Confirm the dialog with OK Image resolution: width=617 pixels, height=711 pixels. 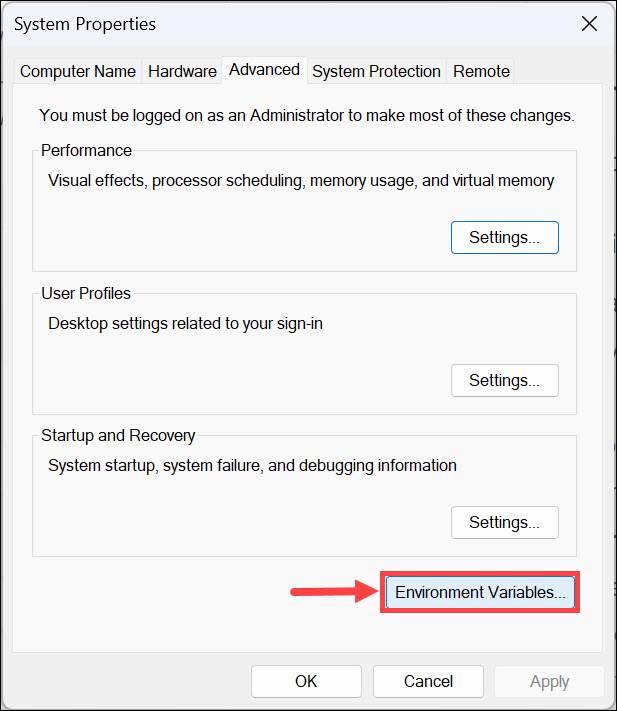pyautogui.click(x=306, y=681)
